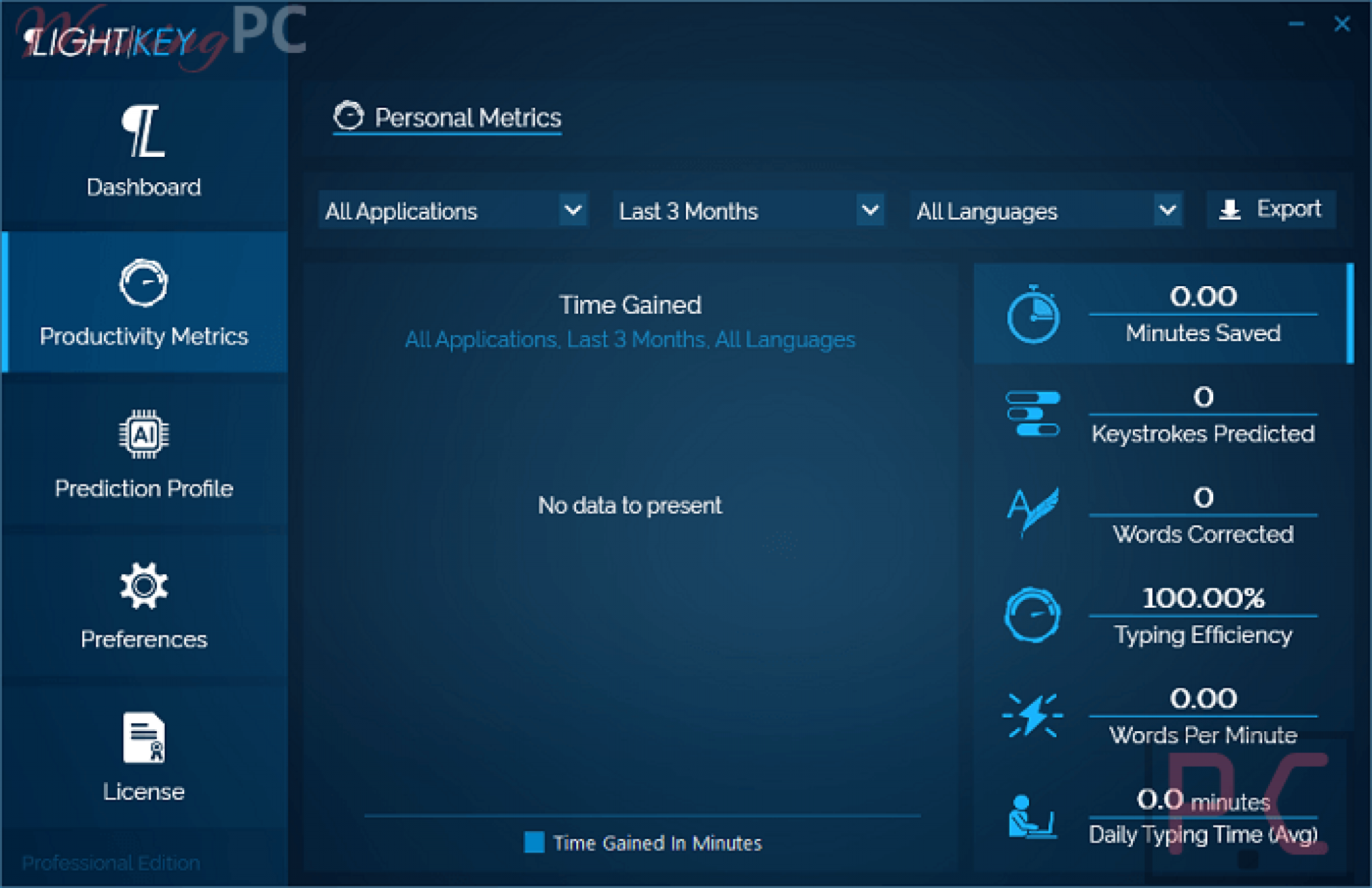Select the Minutes Saved metric label
Image resolution: width=1372 pixels, height=888 pixels.
(1203, 333)
